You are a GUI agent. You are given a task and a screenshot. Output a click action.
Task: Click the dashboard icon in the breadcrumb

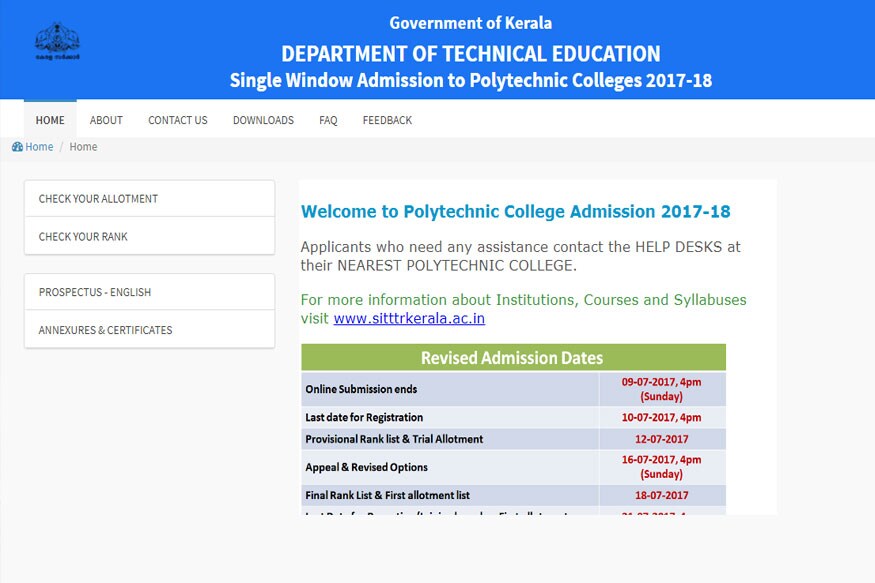[x=17, y=147]
